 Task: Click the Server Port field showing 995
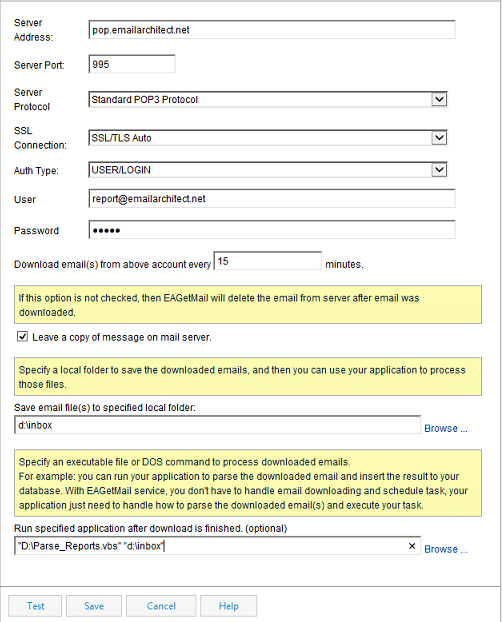pos(132,64)
